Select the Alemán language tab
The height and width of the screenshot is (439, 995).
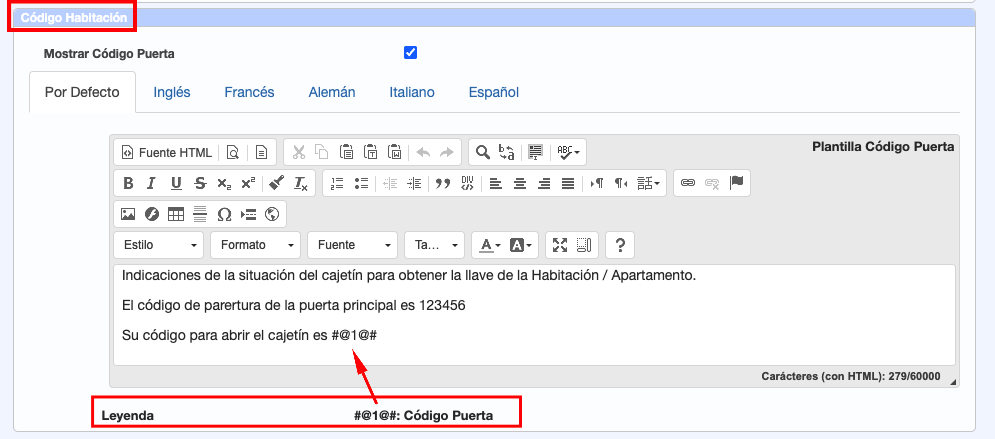(332, 92)
